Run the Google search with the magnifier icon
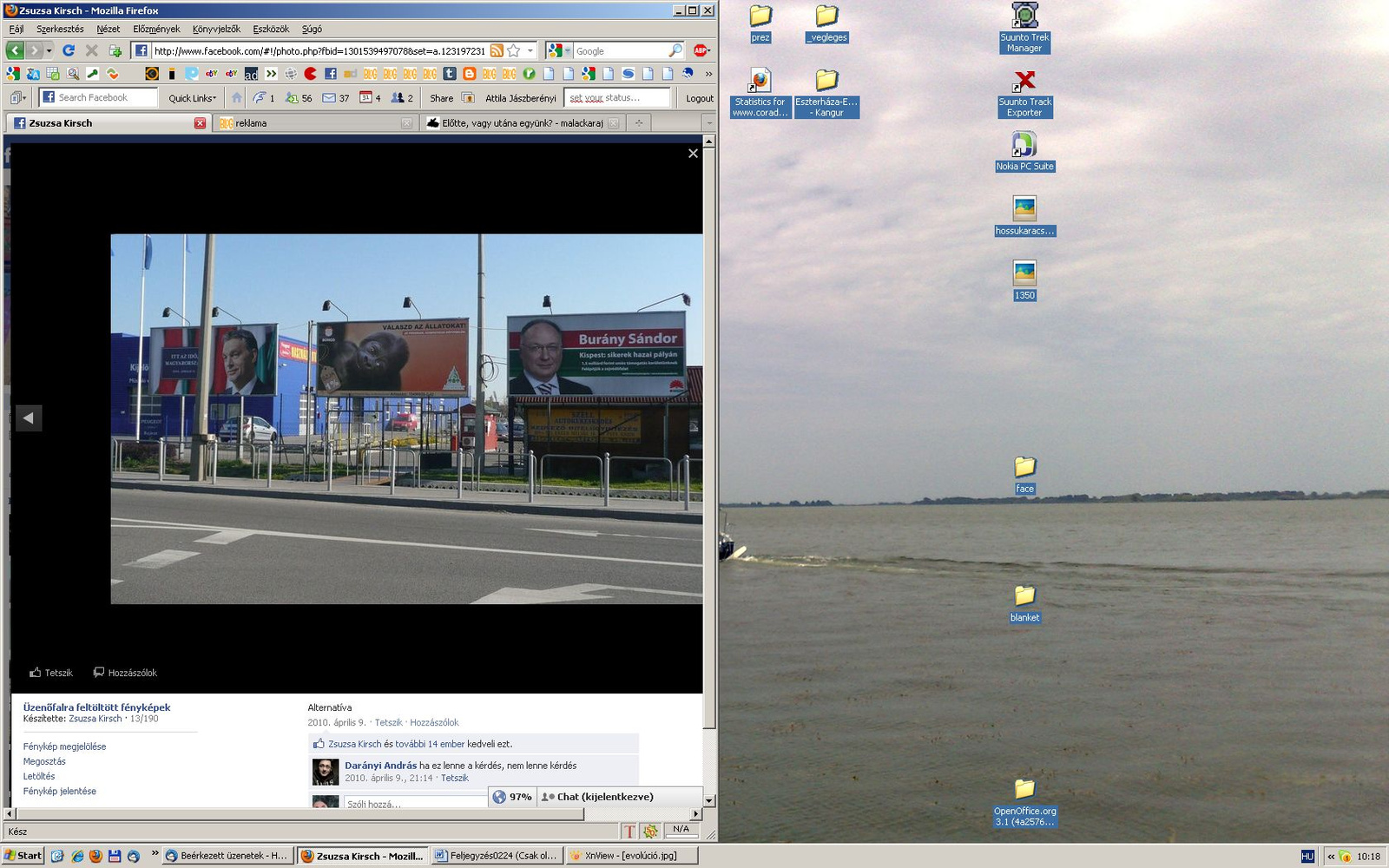The height and width of the screenshot is (868, 1389). 675,51
